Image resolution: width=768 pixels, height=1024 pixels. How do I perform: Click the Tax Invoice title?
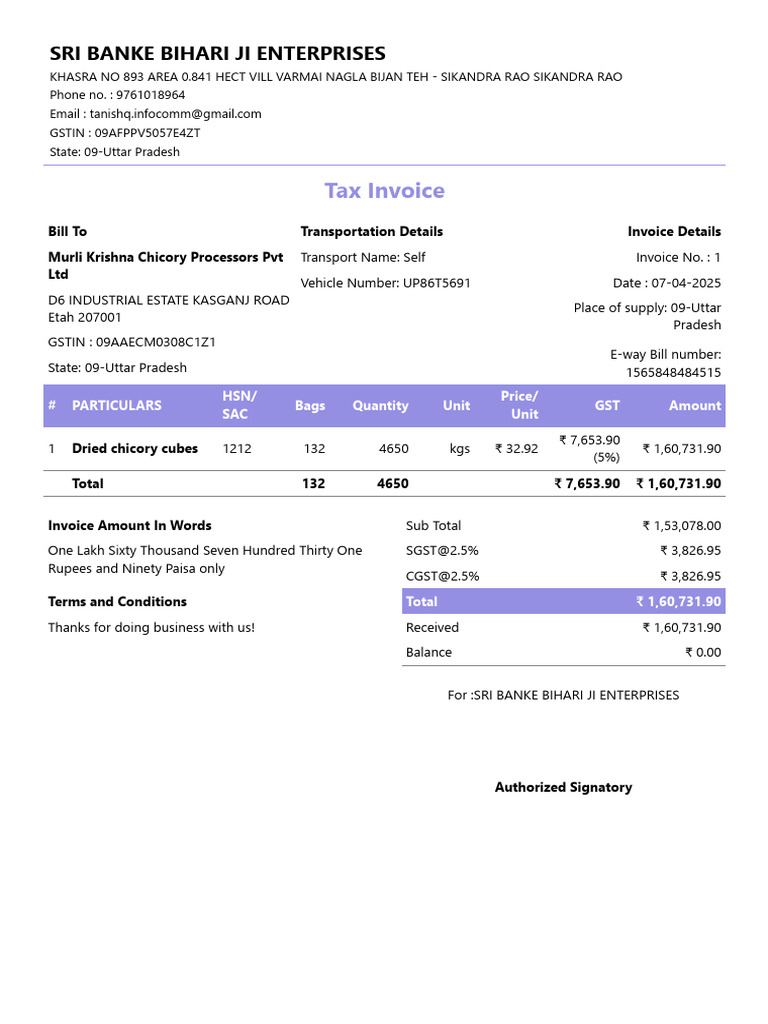tap(385, 191)
